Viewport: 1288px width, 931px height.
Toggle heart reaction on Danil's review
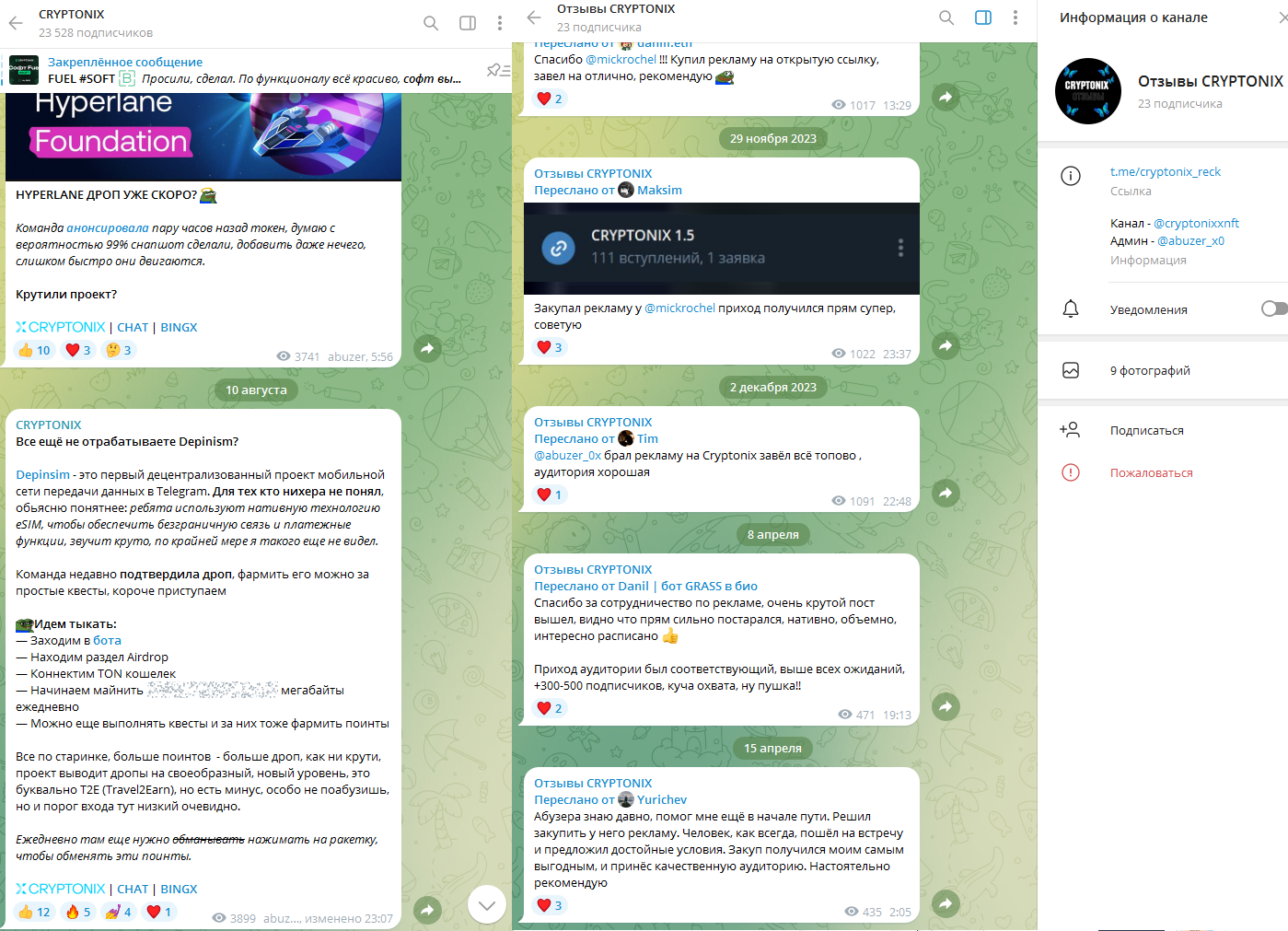[550, 708]
